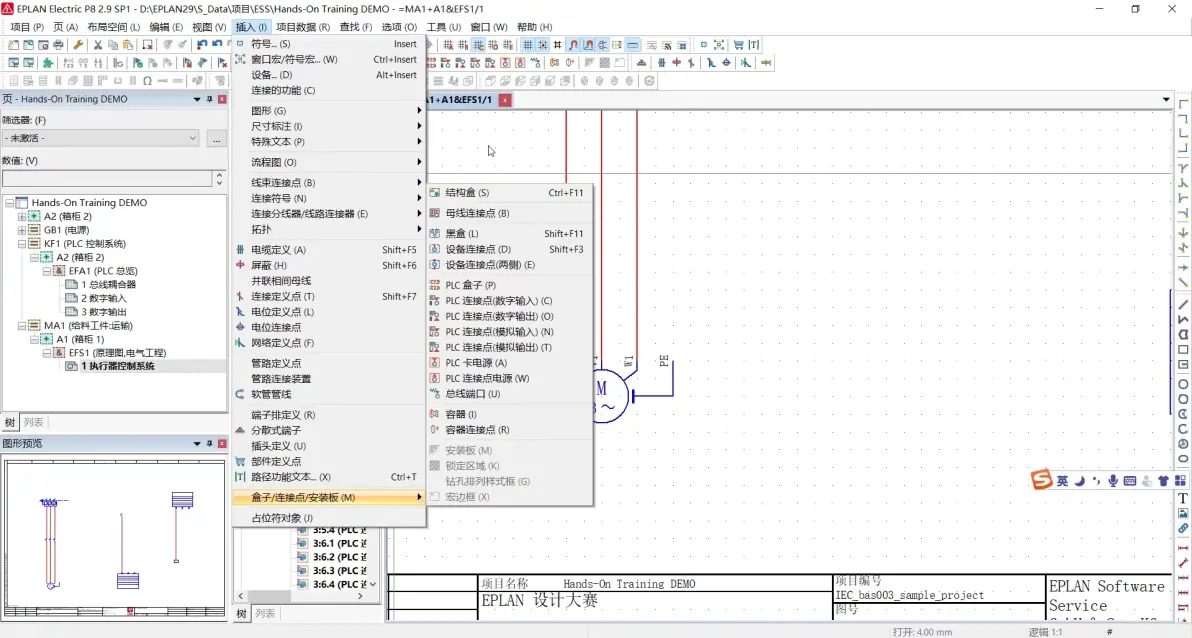
Task: Toggle snap to grid button
Action: coord(543,45)
